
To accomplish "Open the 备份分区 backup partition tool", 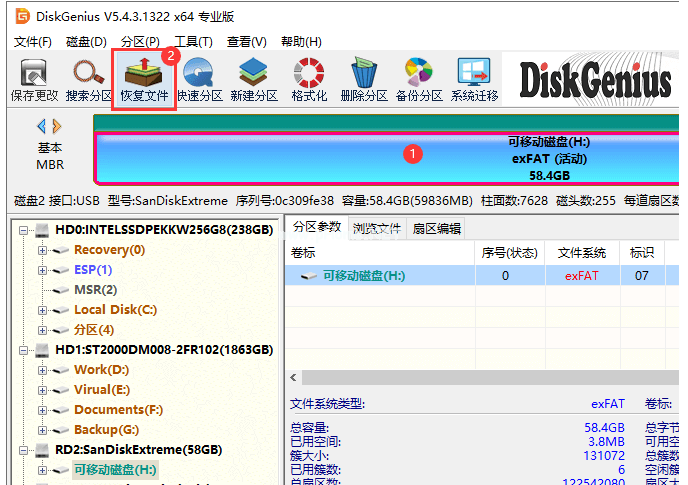I will [x=418, y=80].
